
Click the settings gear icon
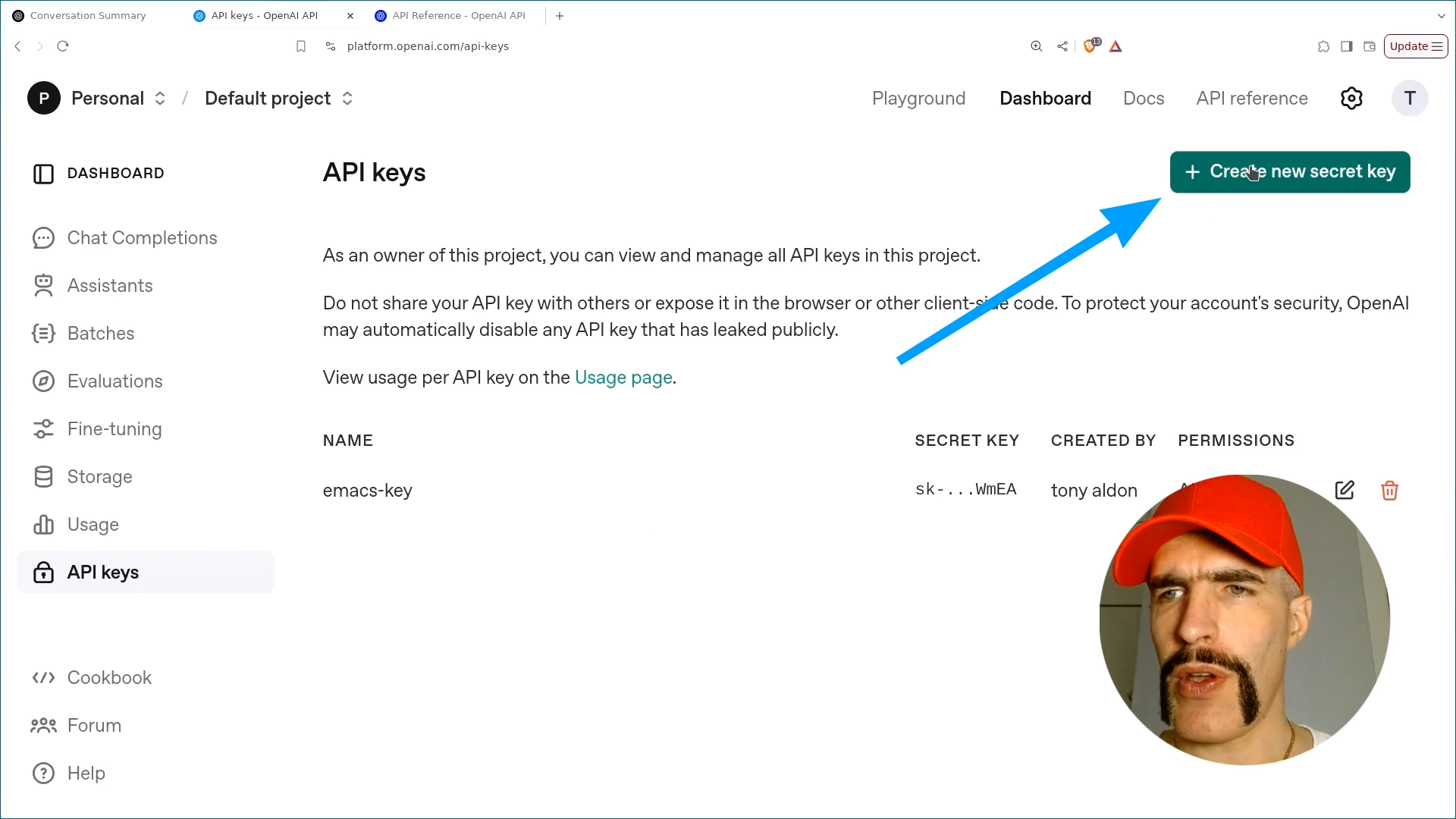coord(1351,99)
